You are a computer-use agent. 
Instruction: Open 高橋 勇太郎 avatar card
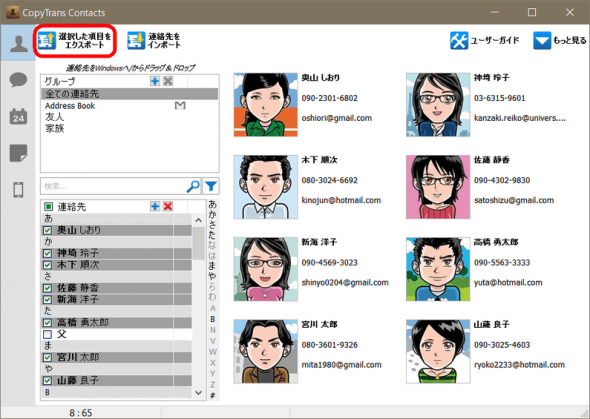(x=438, y=269)
